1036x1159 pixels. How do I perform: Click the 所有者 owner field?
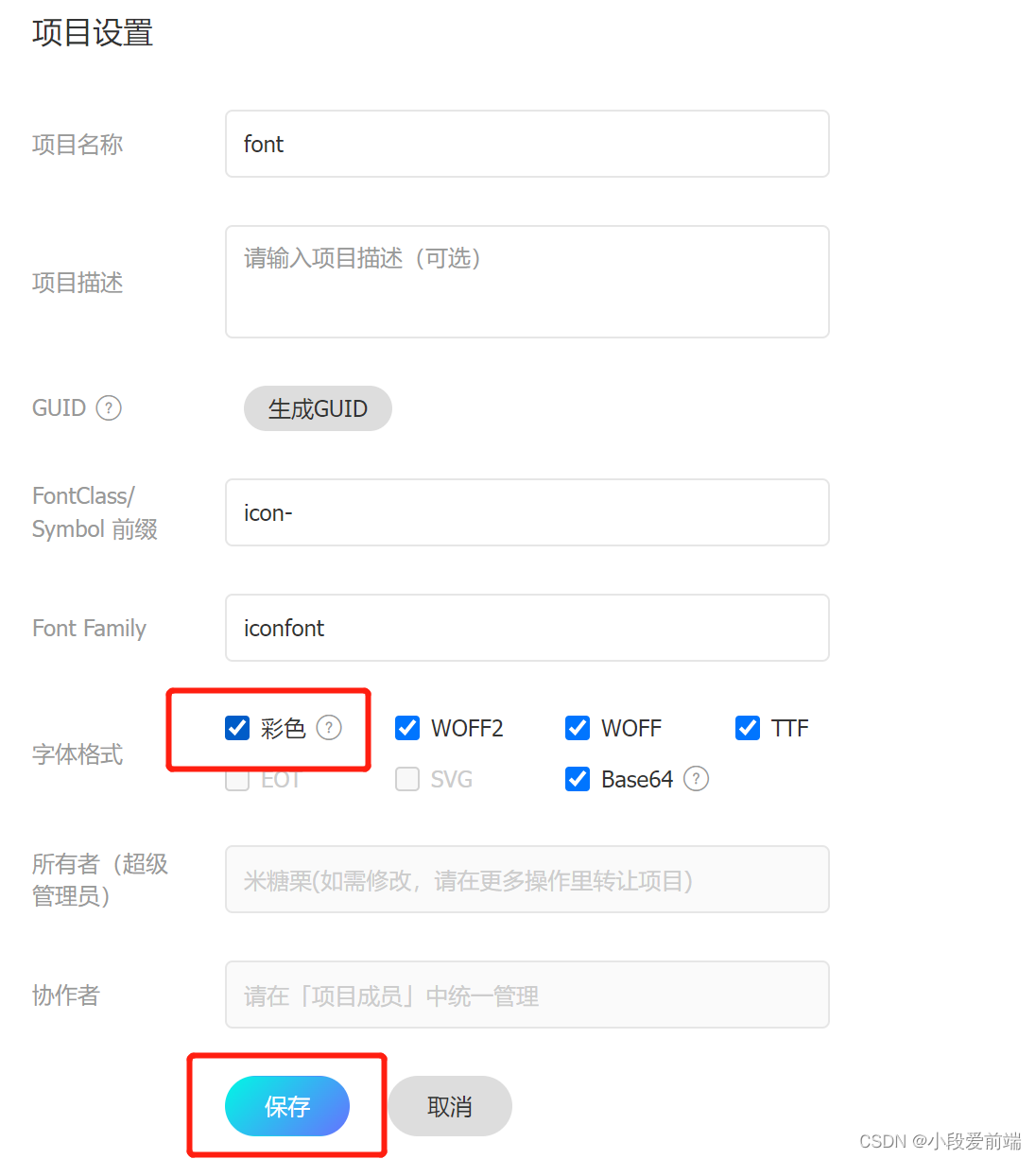pyautogui.click(x=527, y=879)
